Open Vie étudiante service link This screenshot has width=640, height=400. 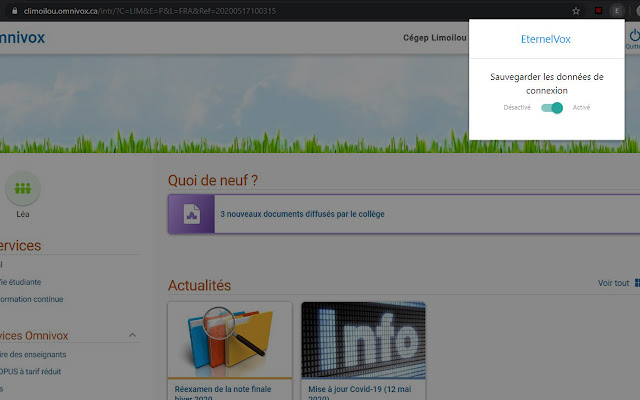pos(20,282)
